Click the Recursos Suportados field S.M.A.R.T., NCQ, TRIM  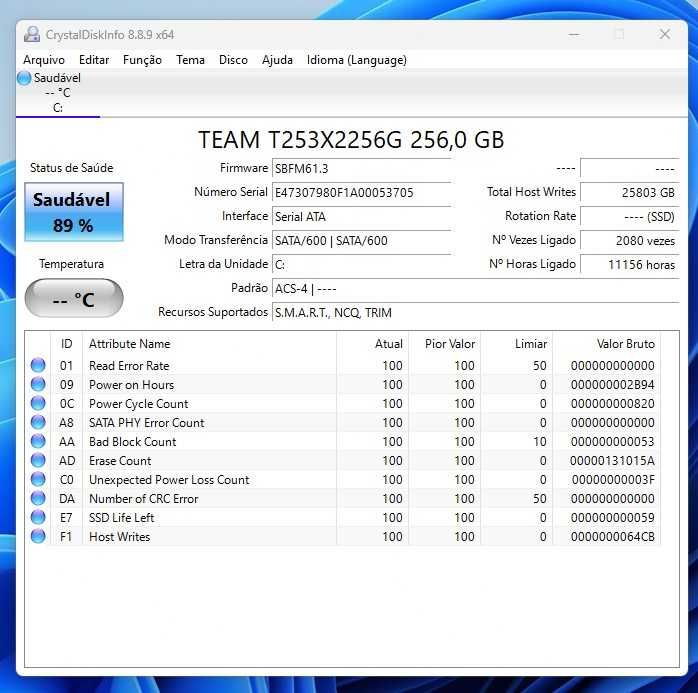point(476,313)
